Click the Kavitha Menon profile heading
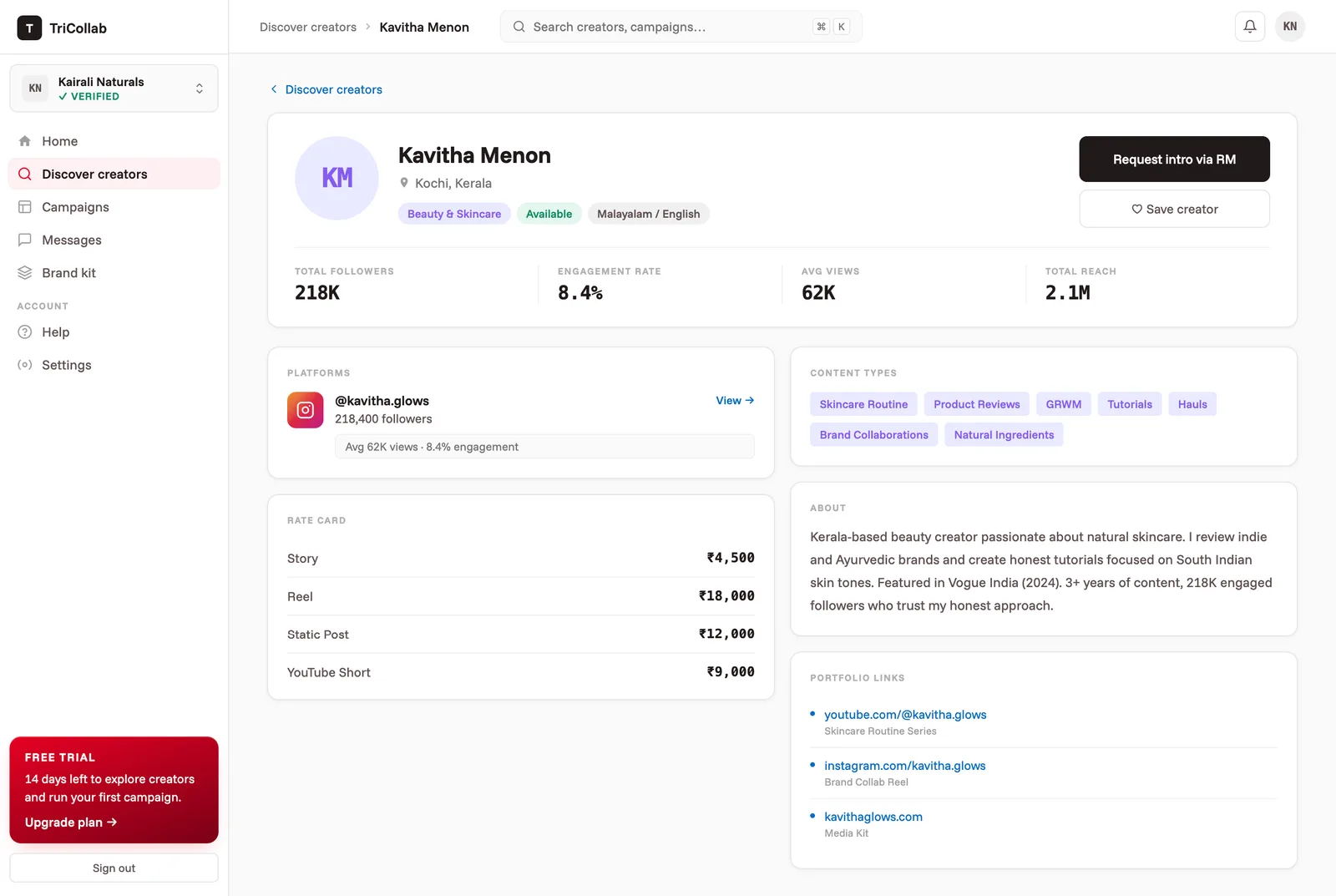Image resolution: width=1336 pixels, height=896 pixels. (474, 155)
